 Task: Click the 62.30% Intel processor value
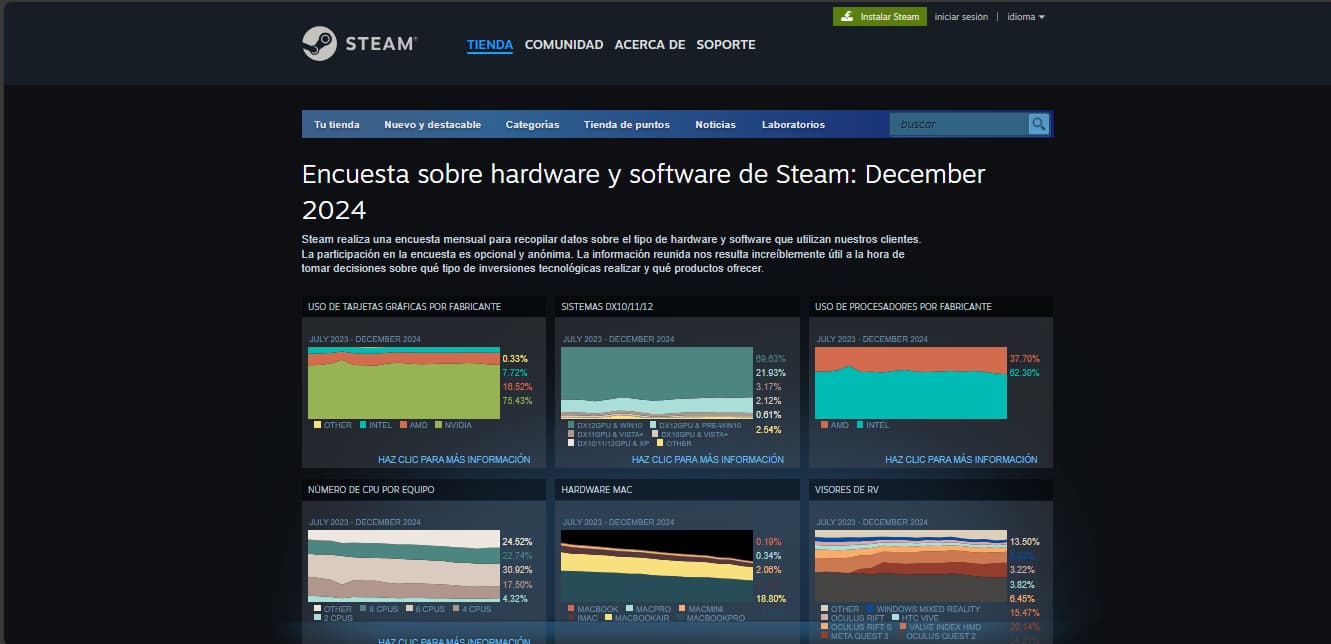(1025, 373)
